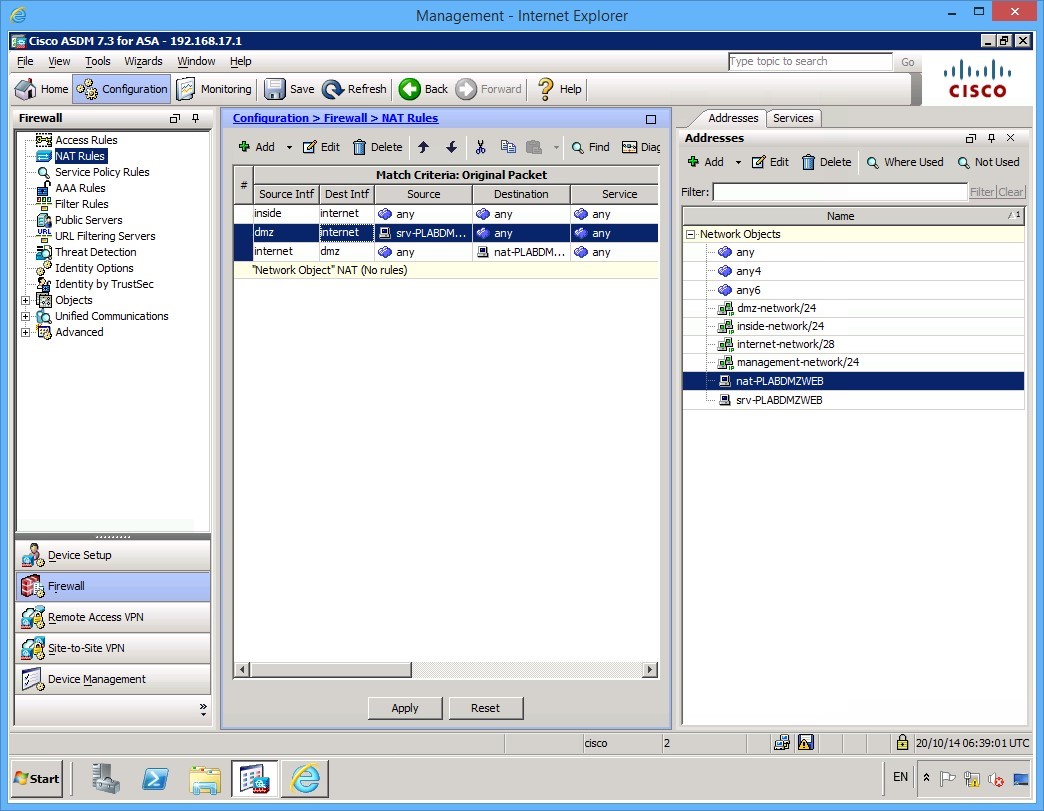Image resolution: width=1044 pixels, height=811 pixels.
Task: Copy the selected NAT rule
Action: pyautogui.click(x=509, y=147)
